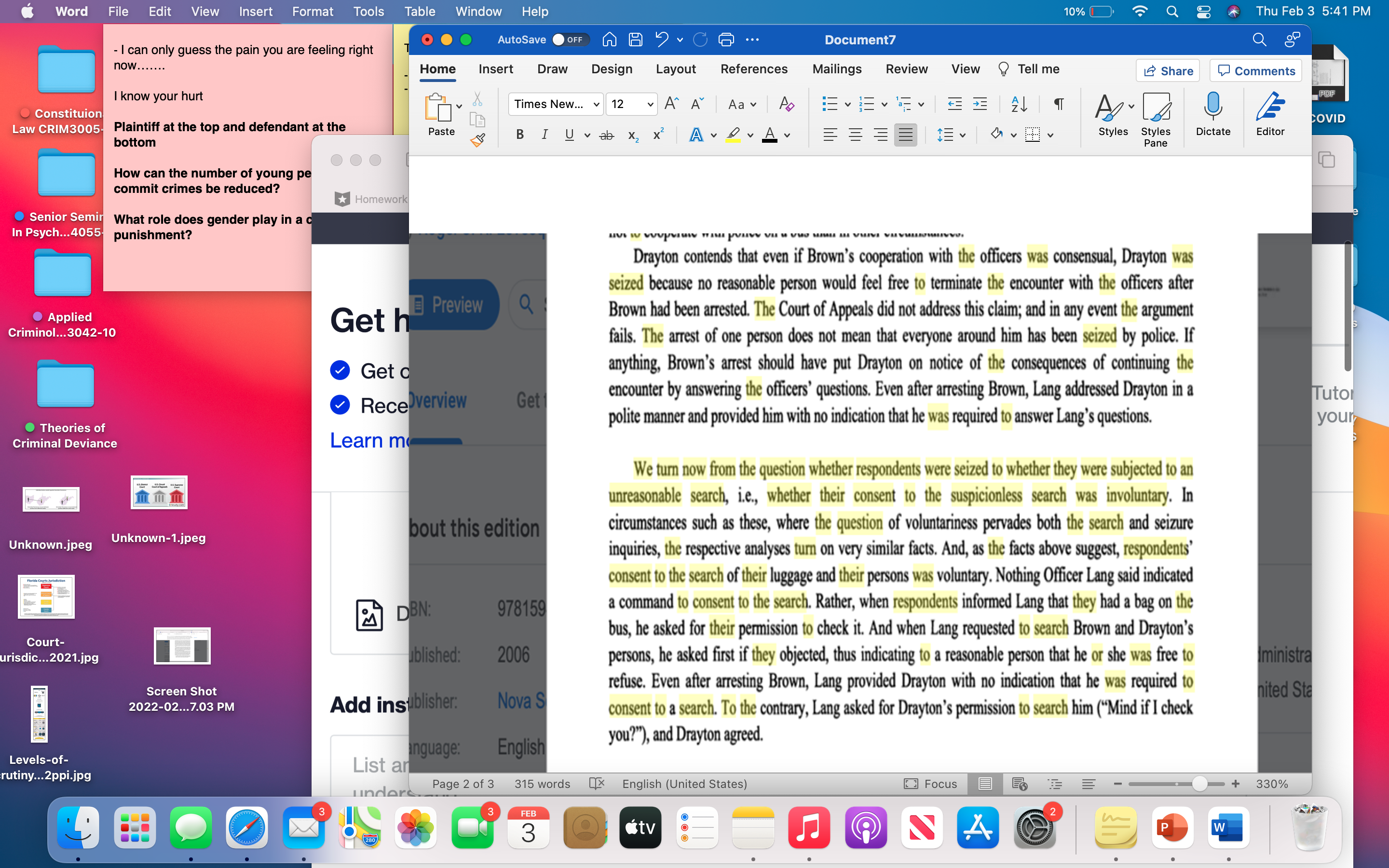Open the Times New Roman font dropdown
The width and height of the screenshot is (1389, 868).
(596, 105)
